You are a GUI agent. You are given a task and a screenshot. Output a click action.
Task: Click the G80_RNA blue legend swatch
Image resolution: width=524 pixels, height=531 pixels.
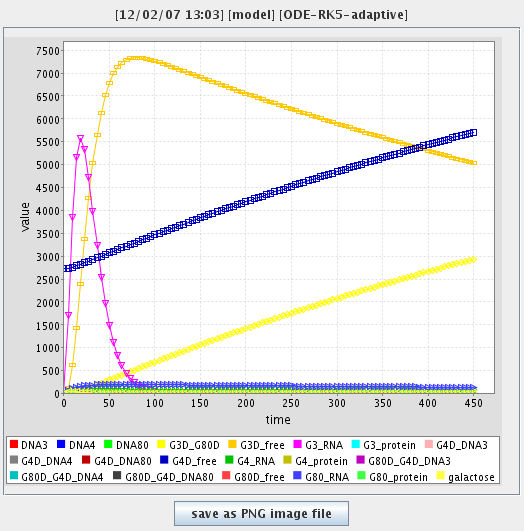(x=297, y=475)
